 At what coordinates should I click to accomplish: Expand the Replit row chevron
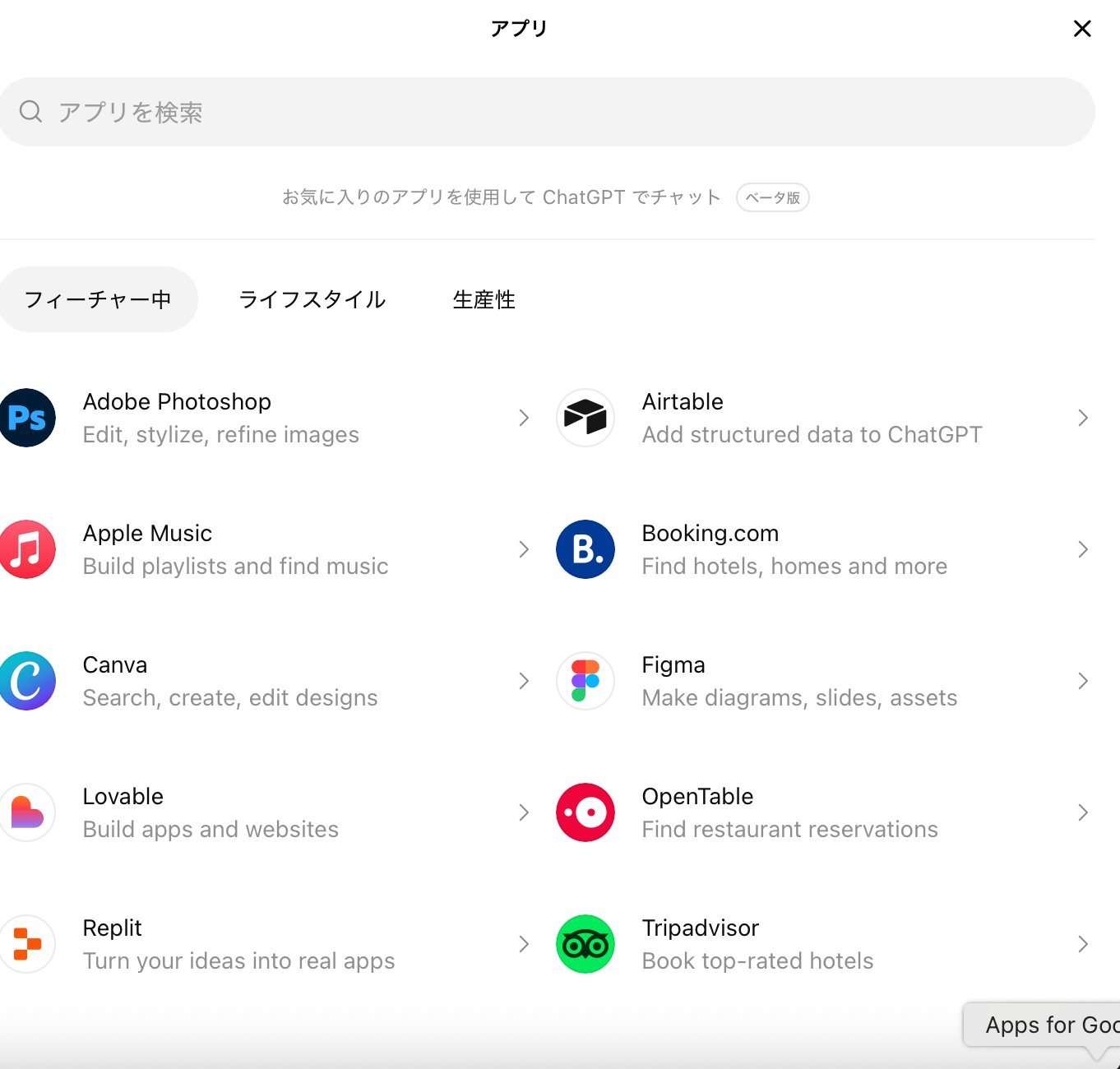click(x=524, y=944)
